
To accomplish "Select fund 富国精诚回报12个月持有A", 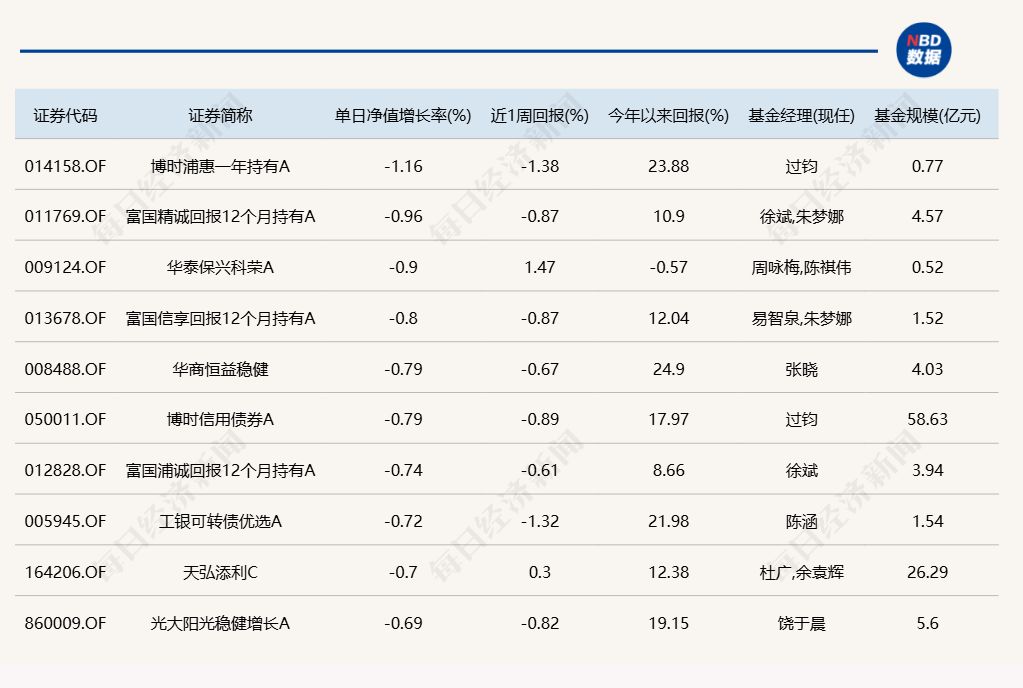I will tap(220, 216).
